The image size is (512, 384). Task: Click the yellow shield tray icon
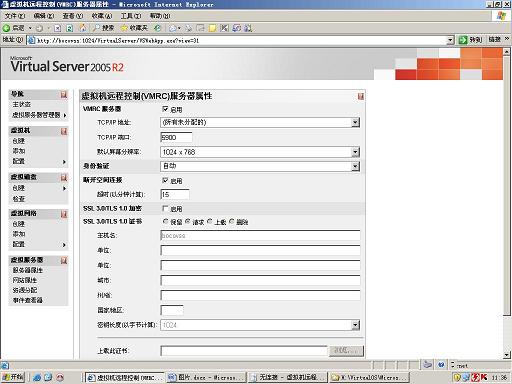tap(457, 377)
